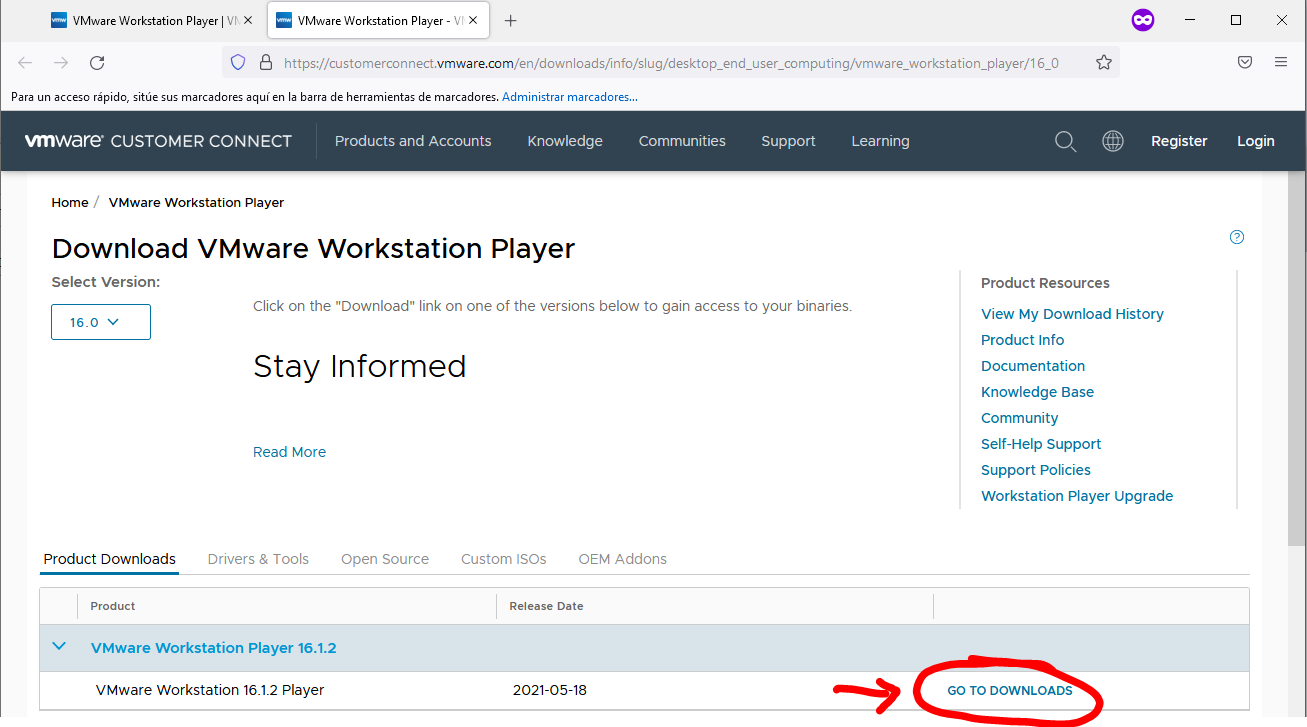Click the tracking protection shield icon

(238, 62)
